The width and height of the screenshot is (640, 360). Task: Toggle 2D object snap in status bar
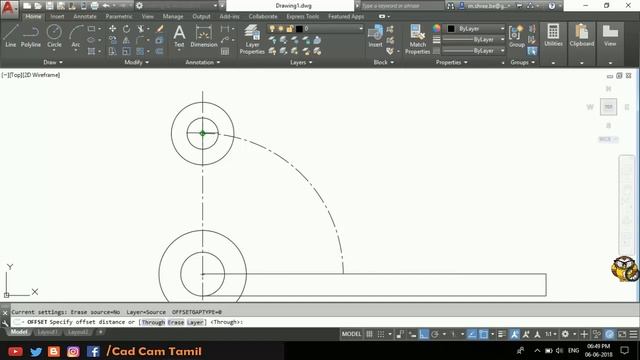point(484,334)
